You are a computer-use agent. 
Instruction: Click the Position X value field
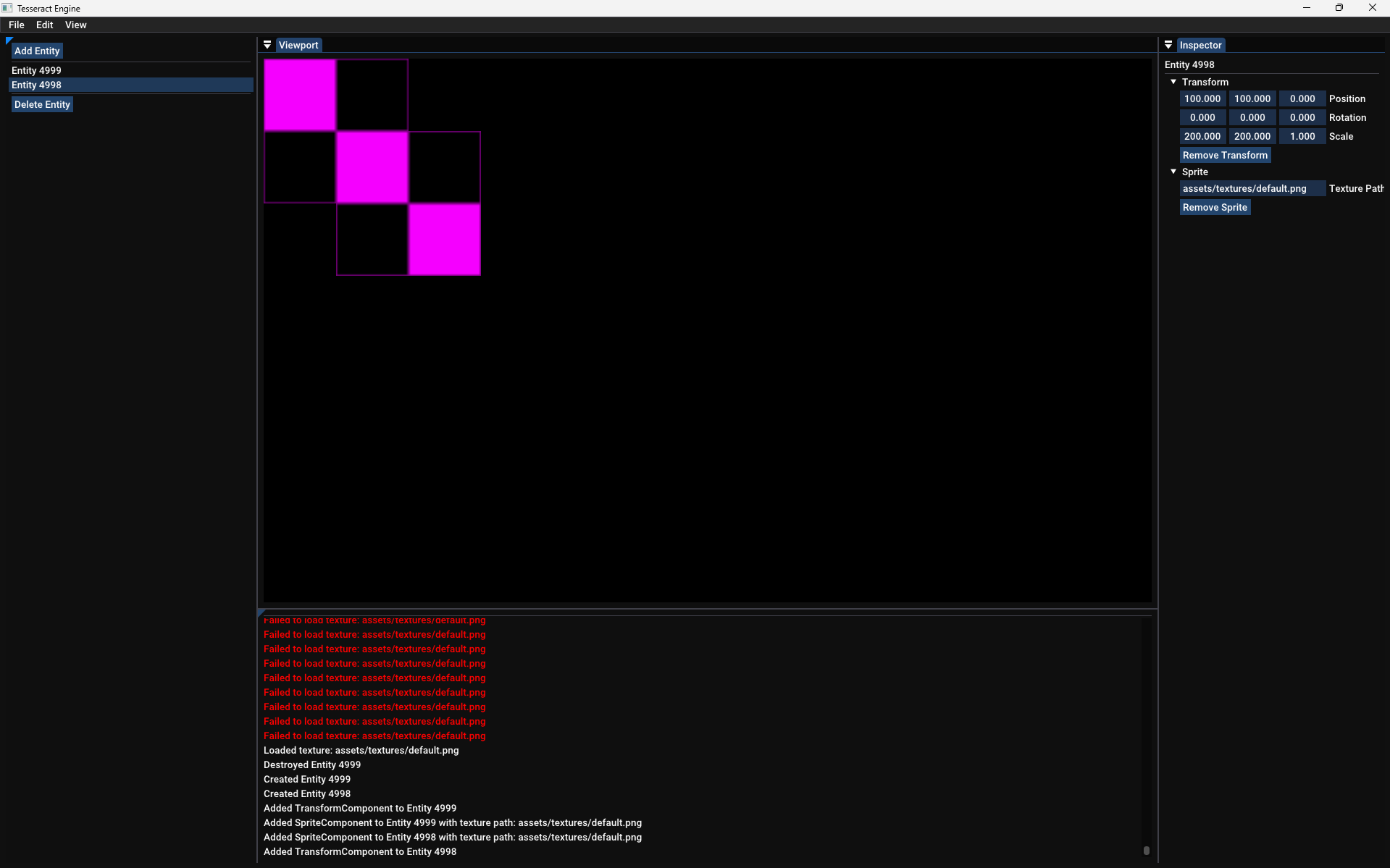tap(1202, 98)
